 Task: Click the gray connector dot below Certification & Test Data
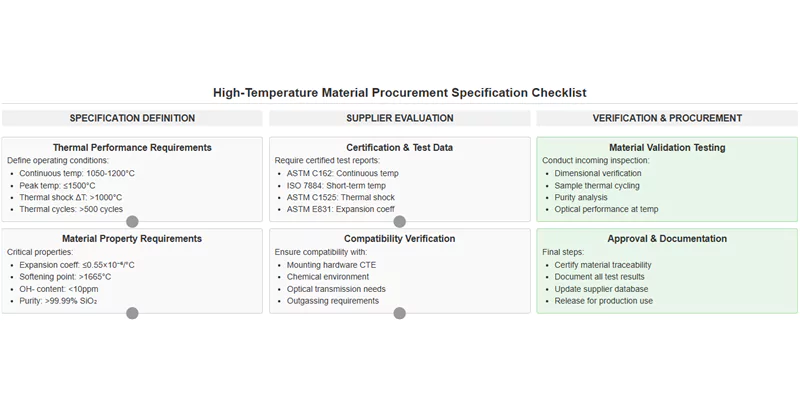point(400,221)
